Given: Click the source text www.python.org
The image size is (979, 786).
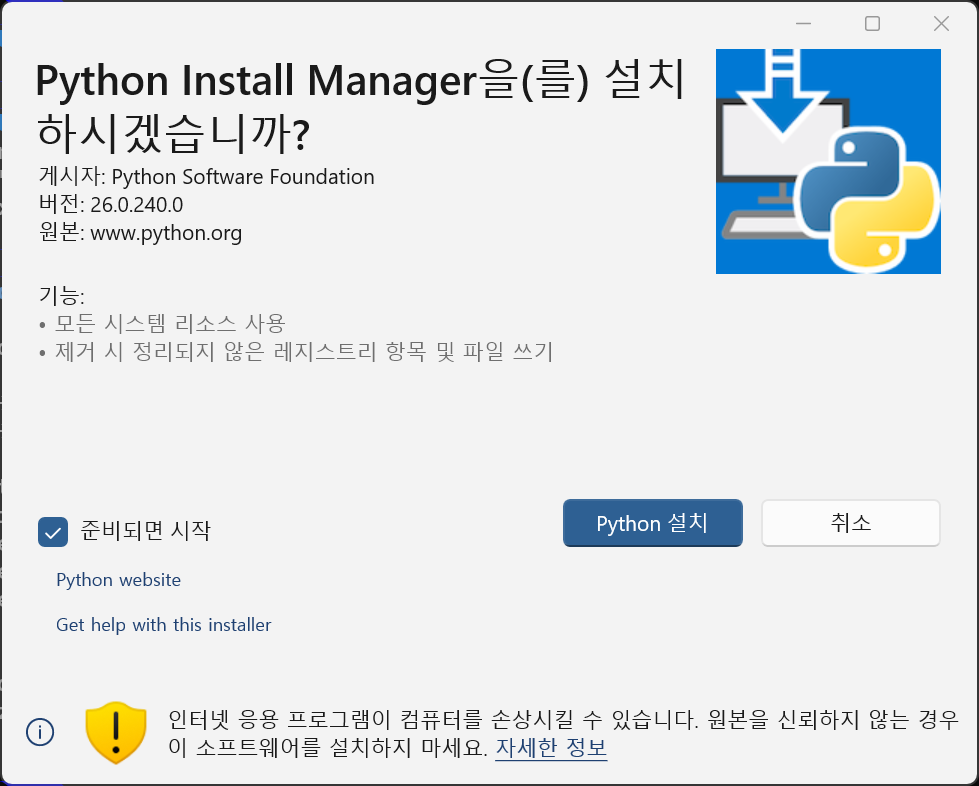Looking at the screenshot, I should point(166,233).
